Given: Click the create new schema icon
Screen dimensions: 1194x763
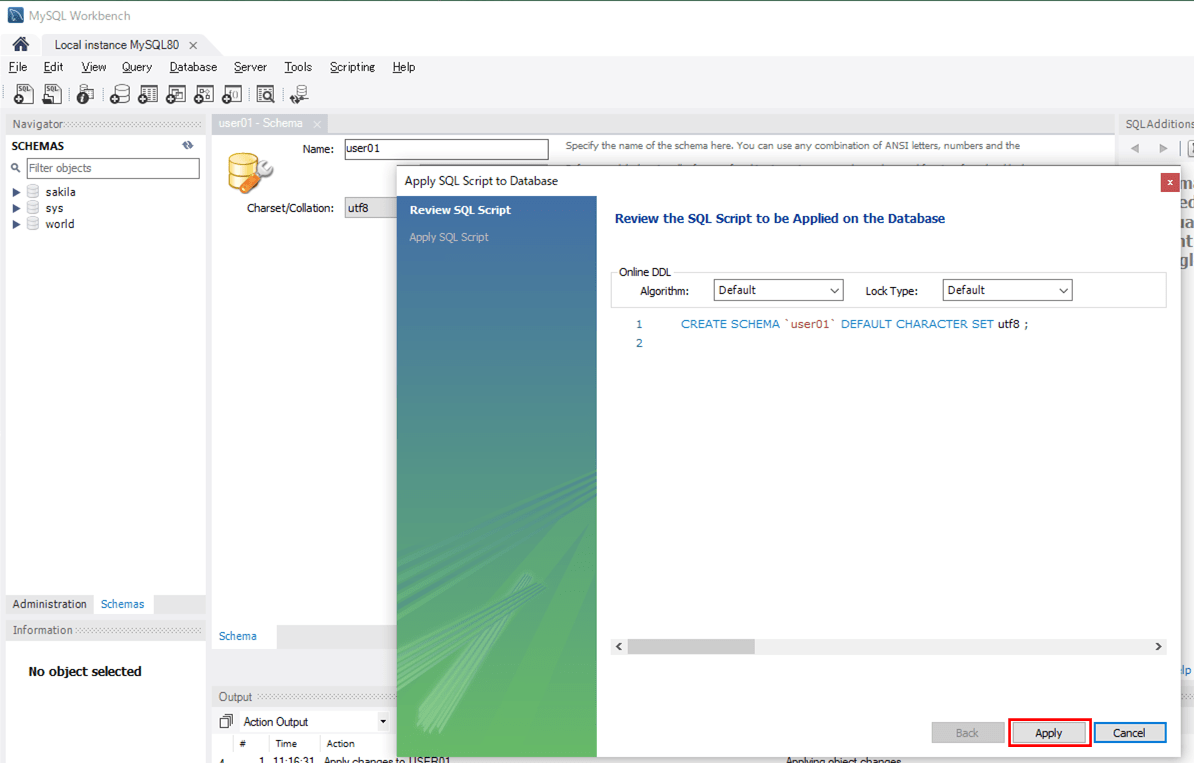Looking at the screenshot, I should tap(120, 94).
